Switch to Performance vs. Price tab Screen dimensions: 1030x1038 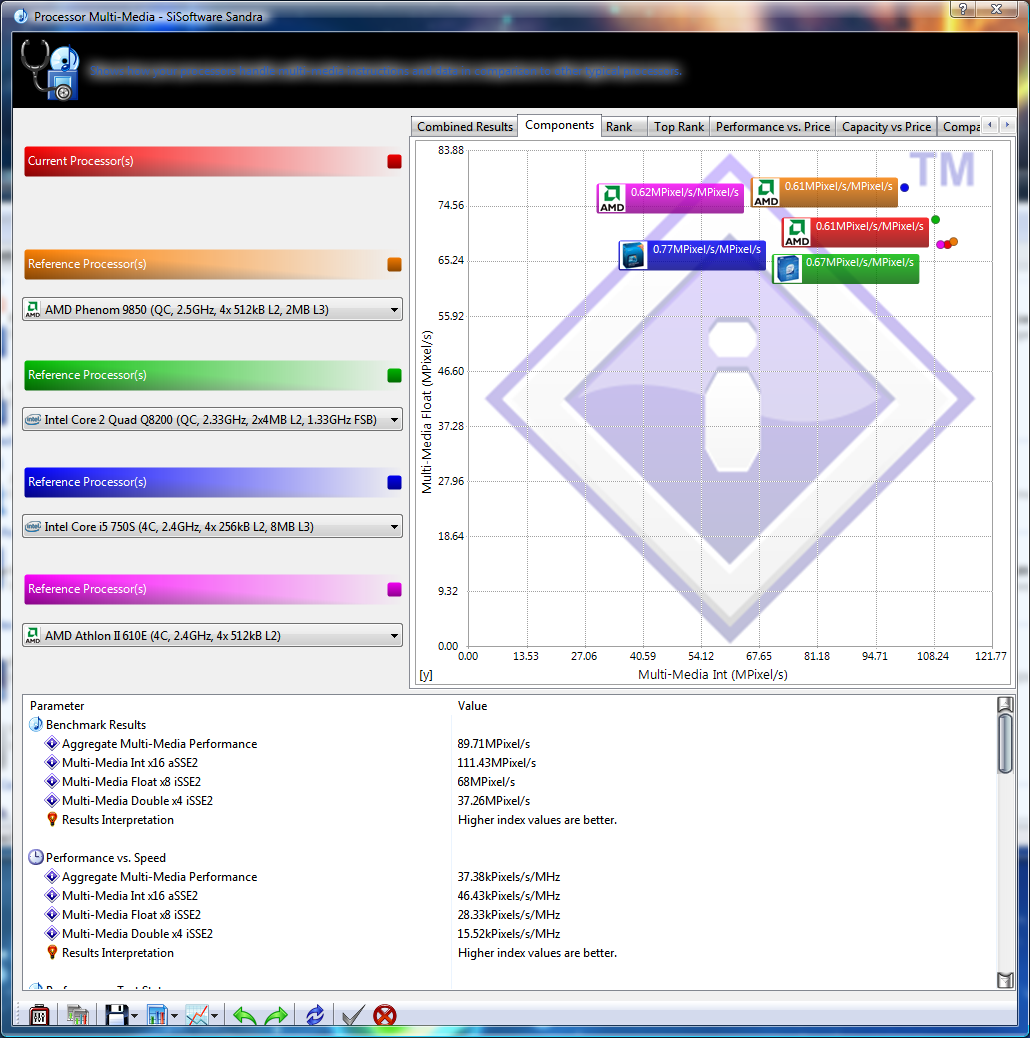pos(772,126)
